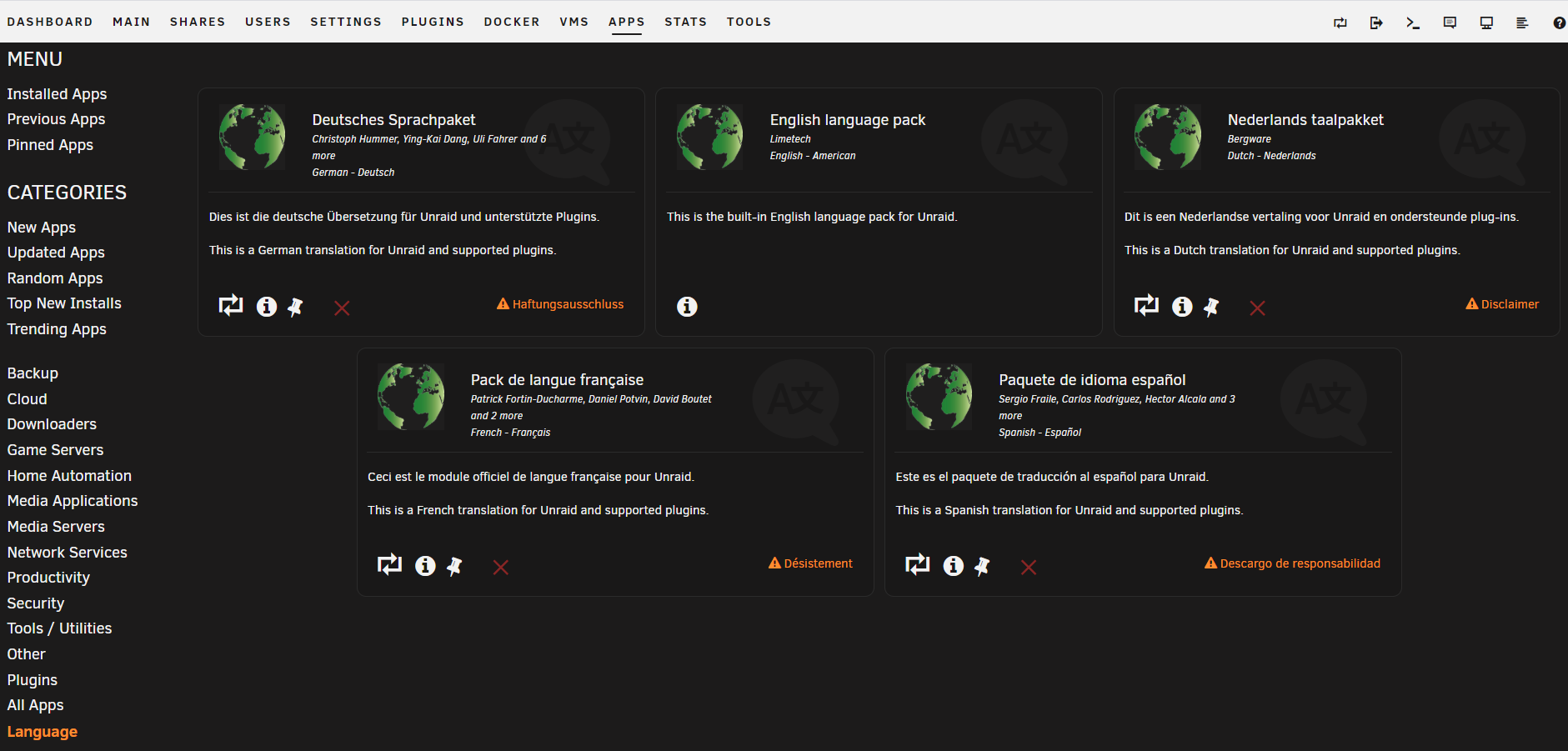
Task: Browse the Trending Apps category
Action: (x=57, y=329)
